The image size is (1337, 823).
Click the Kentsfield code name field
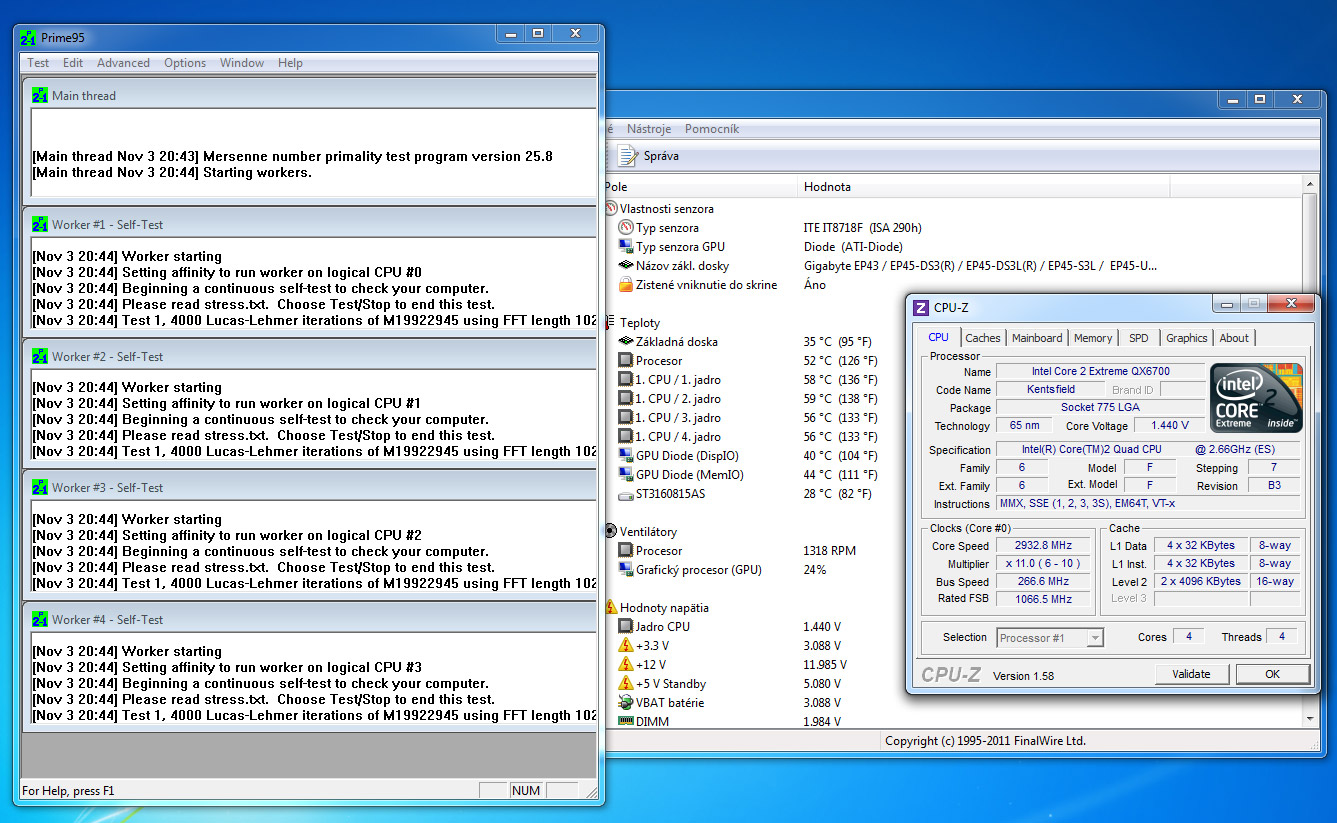[1051, 389]
